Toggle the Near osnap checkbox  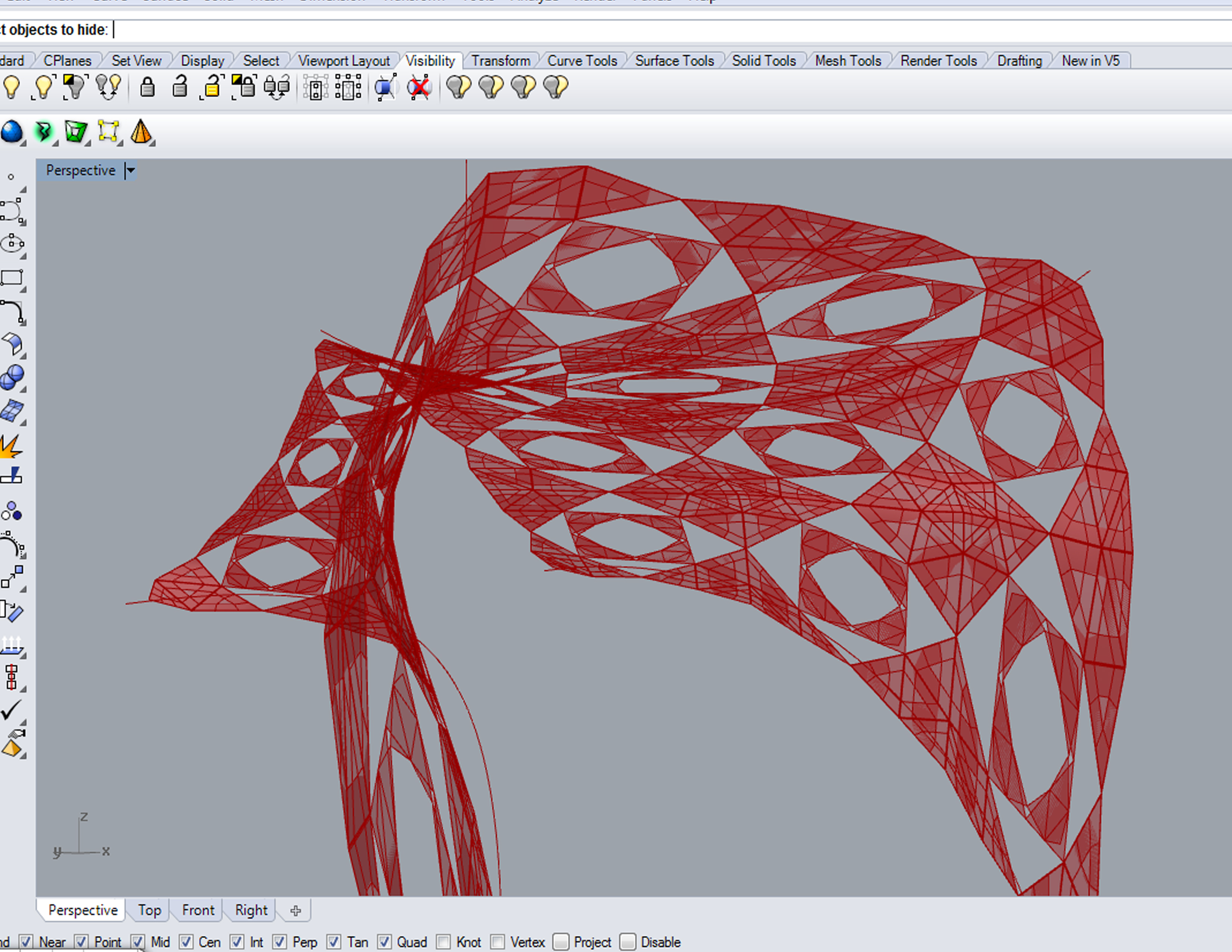tap(26, 942)
